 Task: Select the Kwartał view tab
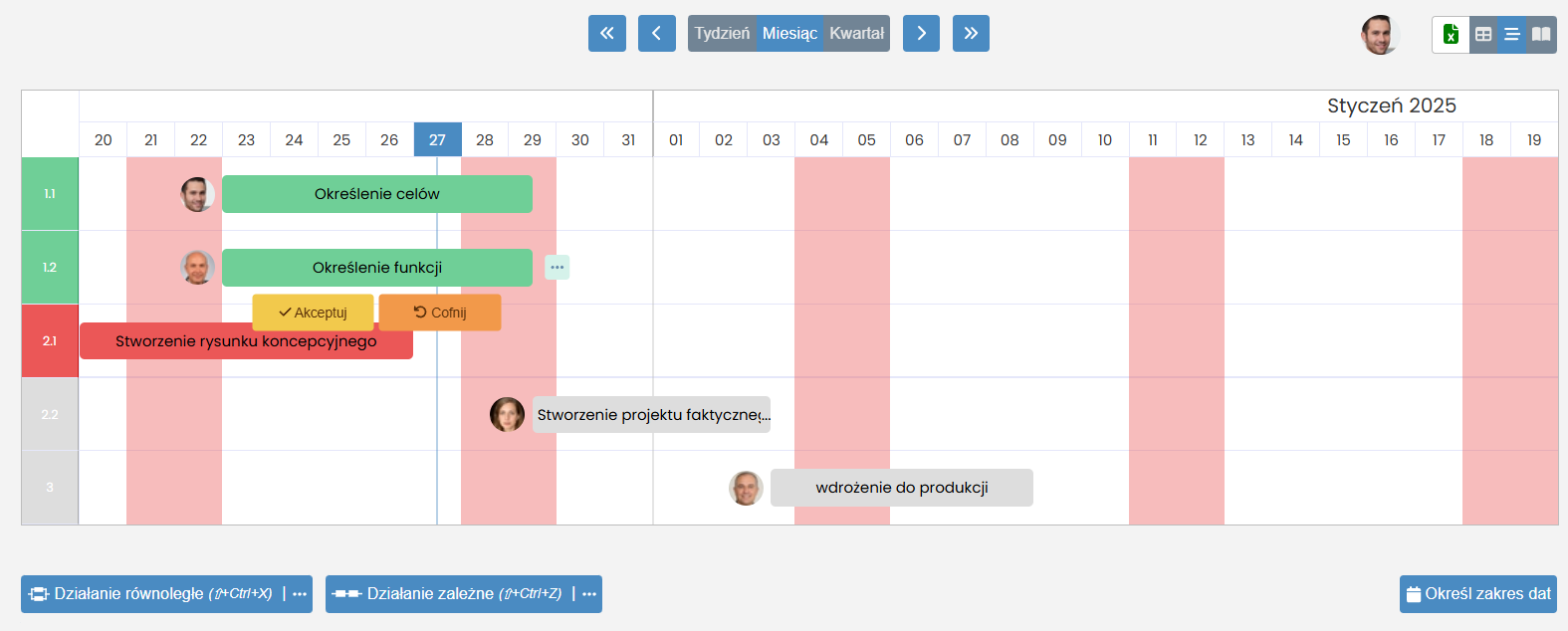[857, 33]
